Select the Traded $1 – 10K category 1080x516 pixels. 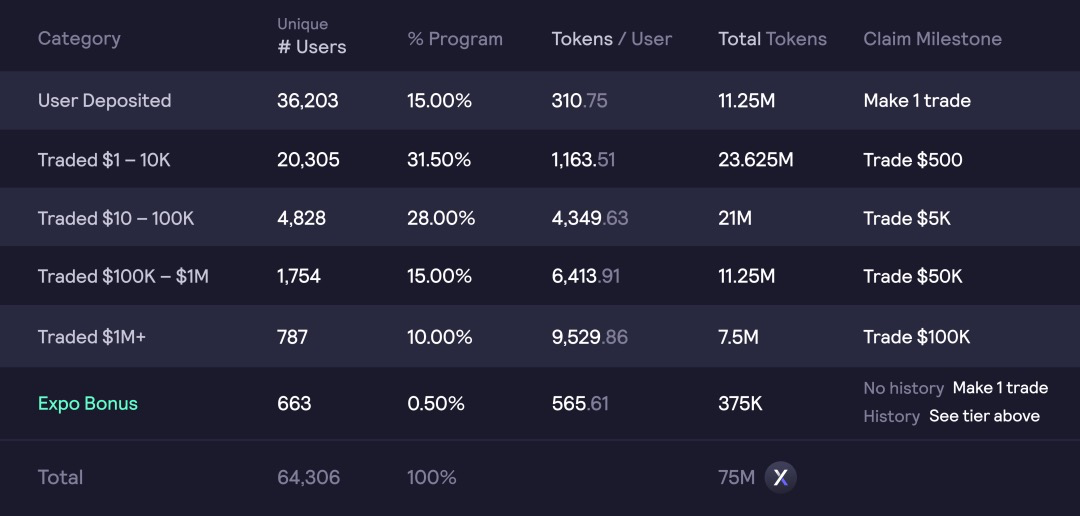[104, 160]
